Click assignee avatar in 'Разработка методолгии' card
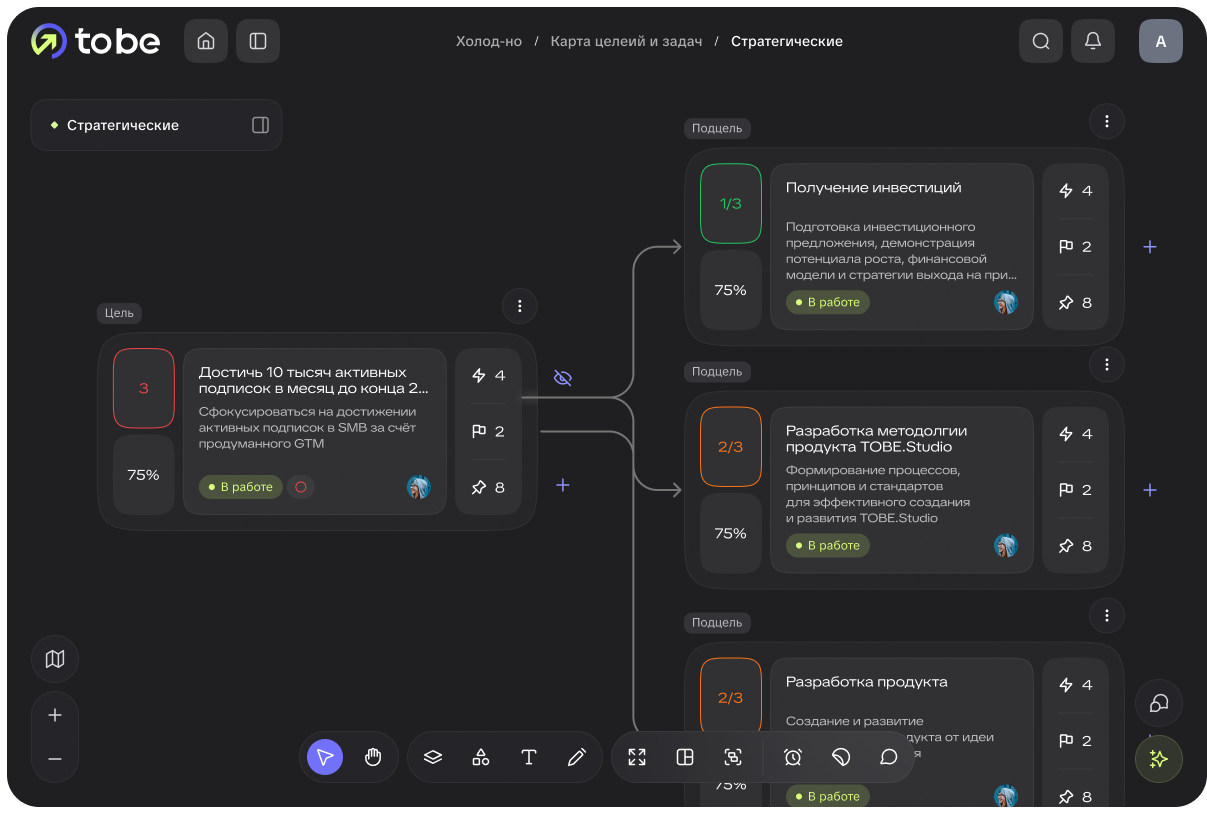This screenshot has height=814, width=1207. pyautogui.click(x=1005, y=545)
